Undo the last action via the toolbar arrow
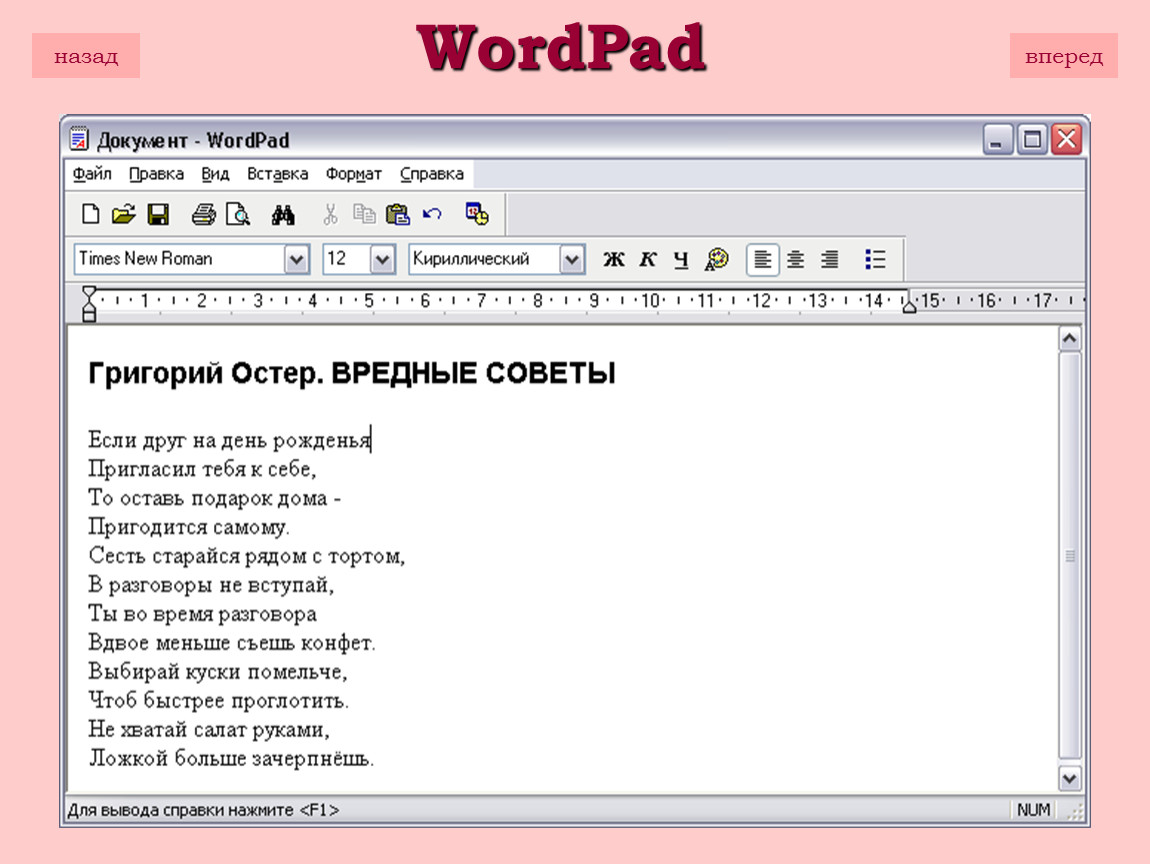The width and height of the screenshot is (1150, 864). pos(432,214)
